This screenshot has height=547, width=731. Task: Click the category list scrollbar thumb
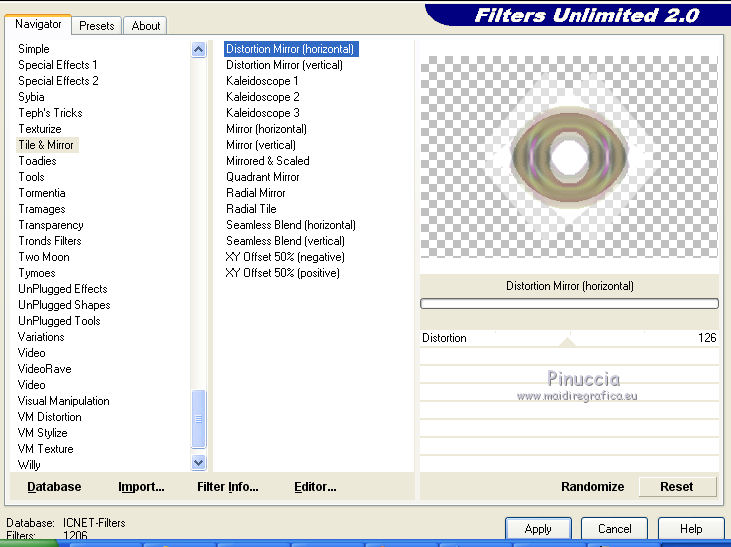(x=199, y=419)
